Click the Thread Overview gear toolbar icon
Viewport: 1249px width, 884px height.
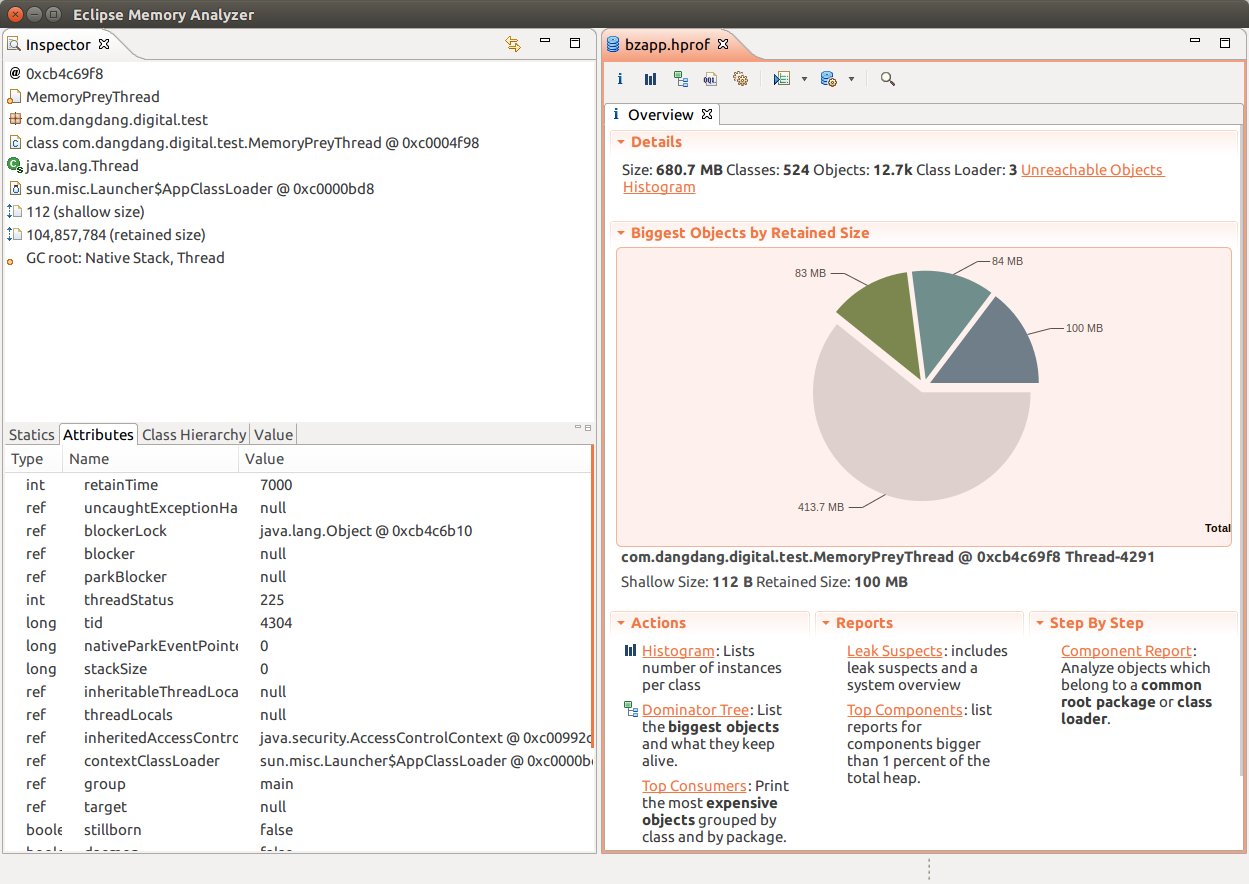point(740,79)
